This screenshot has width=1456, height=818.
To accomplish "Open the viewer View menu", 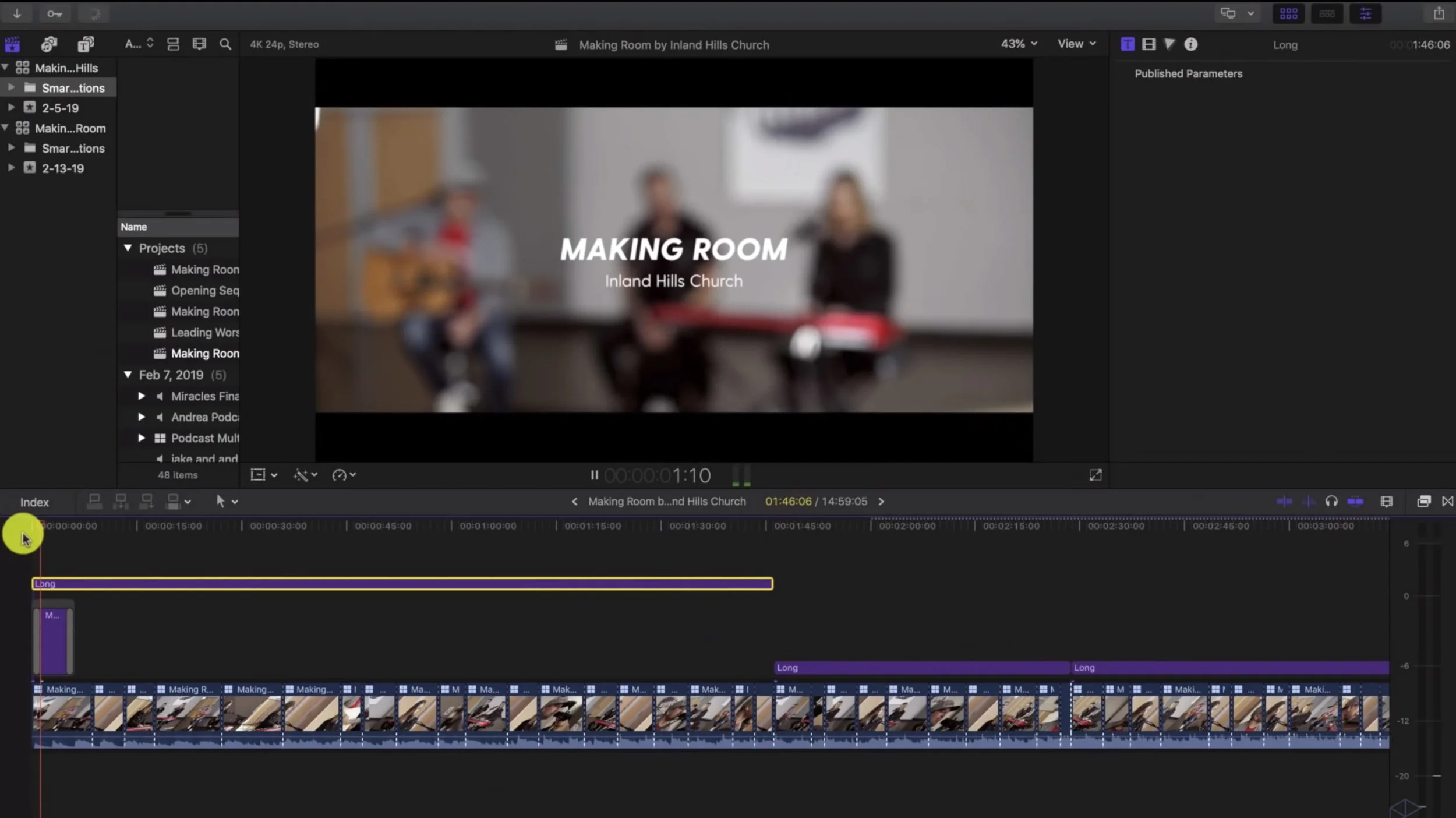I will tap(1077, 44).
